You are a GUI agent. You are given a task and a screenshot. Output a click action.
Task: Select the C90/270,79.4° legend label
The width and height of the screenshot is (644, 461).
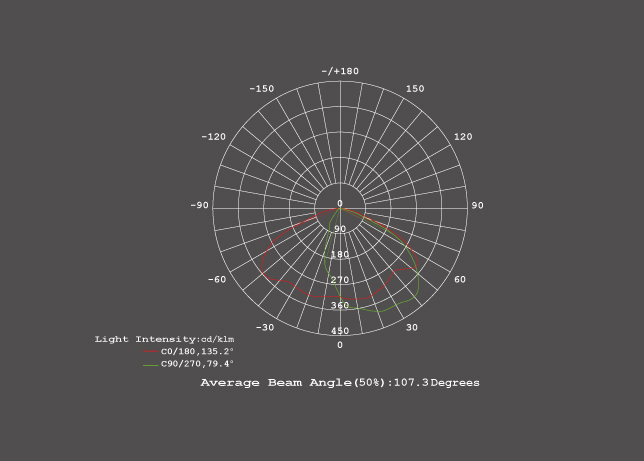[197, 365]
